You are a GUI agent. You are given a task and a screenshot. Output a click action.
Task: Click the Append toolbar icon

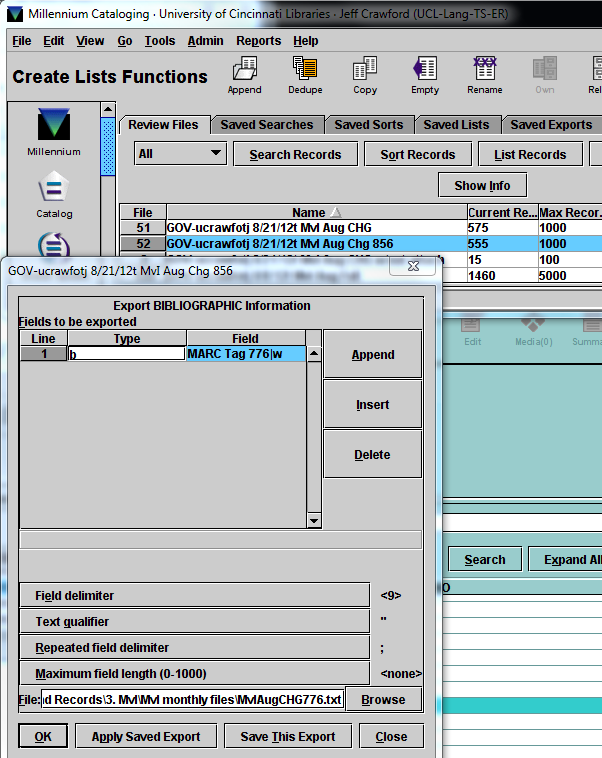tap(244, 75)
